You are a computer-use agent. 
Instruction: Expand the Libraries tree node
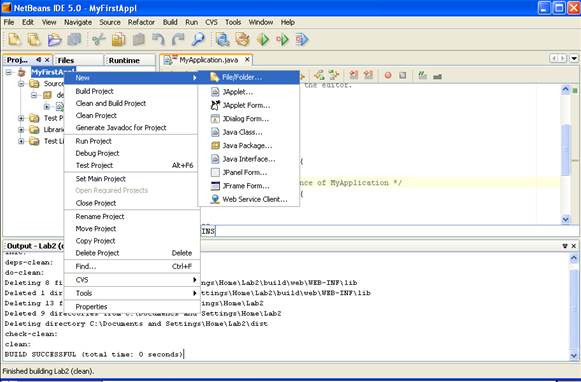21,130
